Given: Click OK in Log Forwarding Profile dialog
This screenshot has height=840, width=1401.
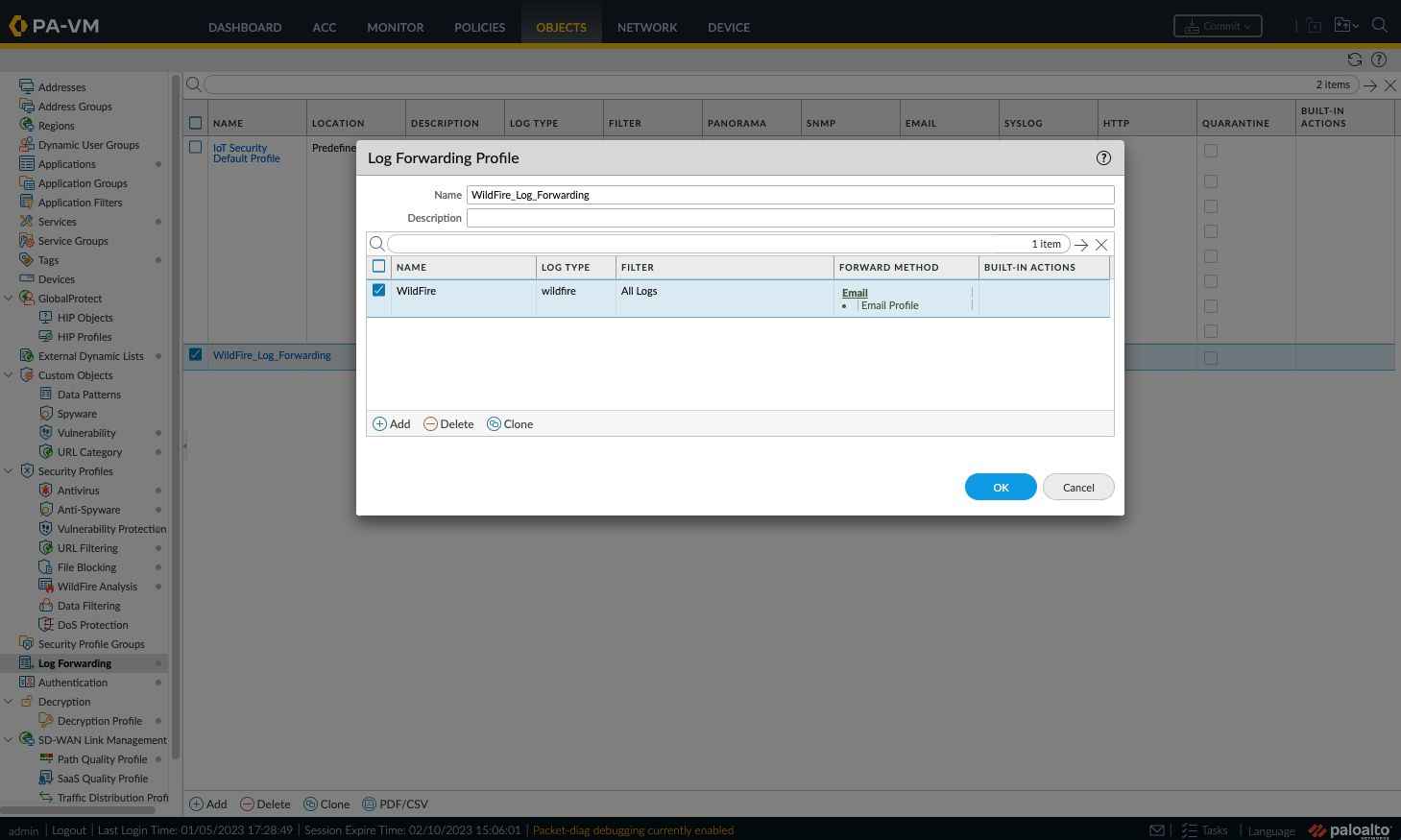Looking at the screenshot, I should click(x=1001, y=487).
